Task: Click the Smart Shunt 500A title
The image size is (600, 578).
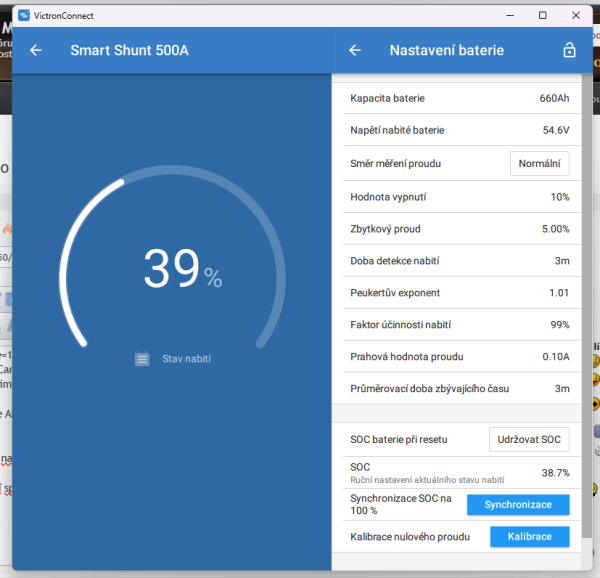Action: (x=129, y=50)
